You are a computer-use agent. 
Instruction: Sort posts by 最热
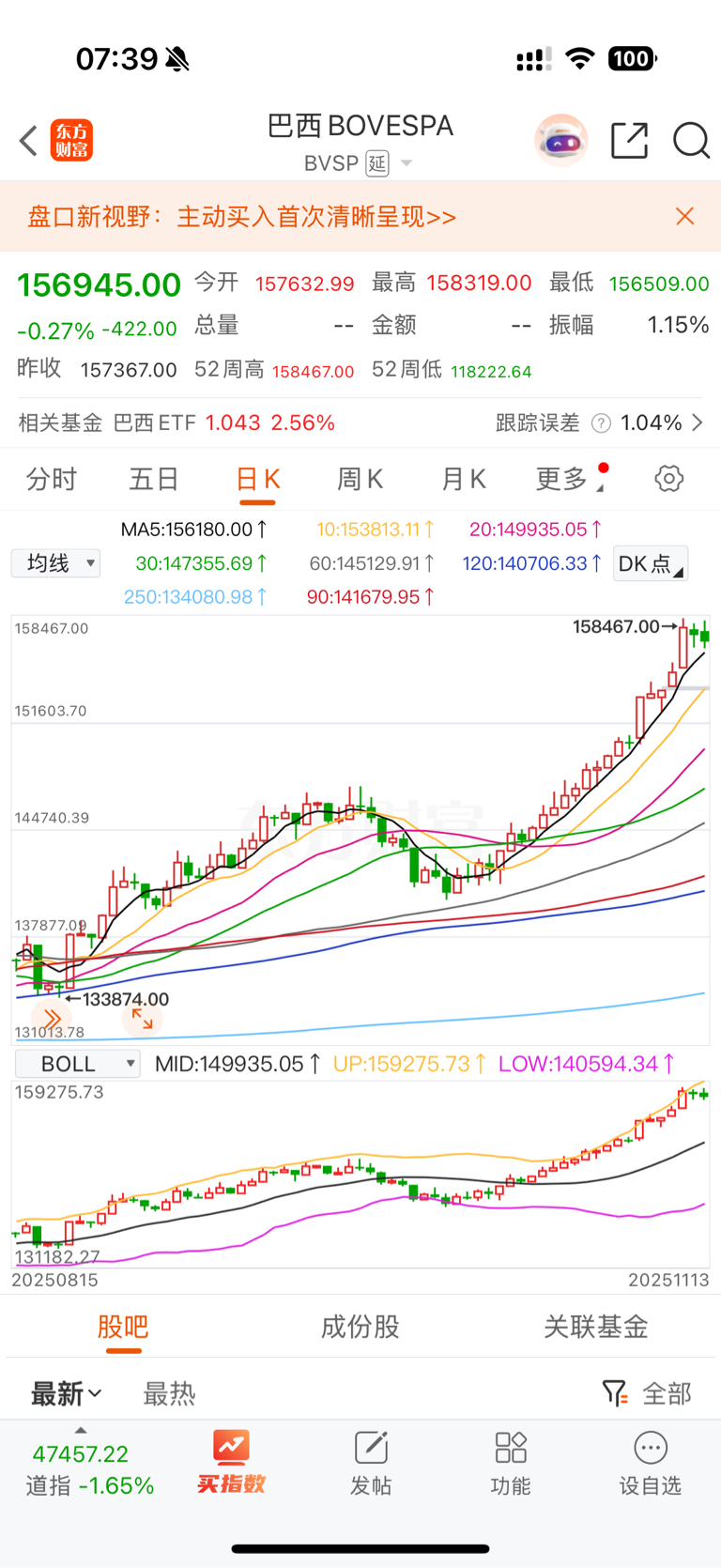click(169, 1393)
